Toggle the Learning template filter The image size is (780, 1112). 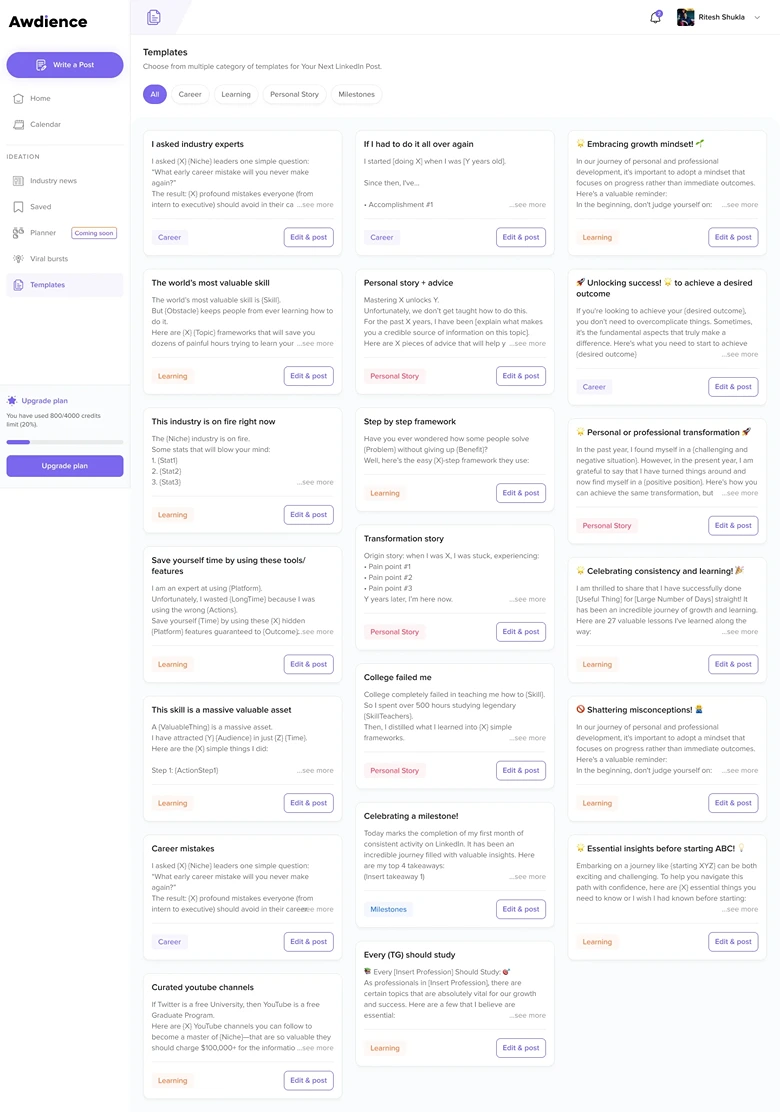[x=236, y=94]
